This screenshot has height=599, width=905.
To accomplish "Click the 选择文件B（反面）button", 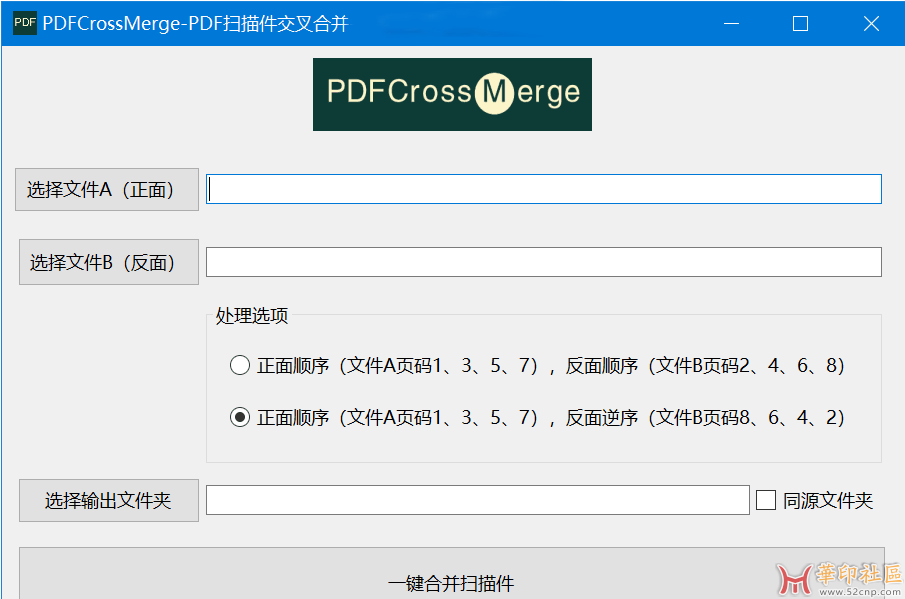I will pyautogui.click(x=109, y=262).
